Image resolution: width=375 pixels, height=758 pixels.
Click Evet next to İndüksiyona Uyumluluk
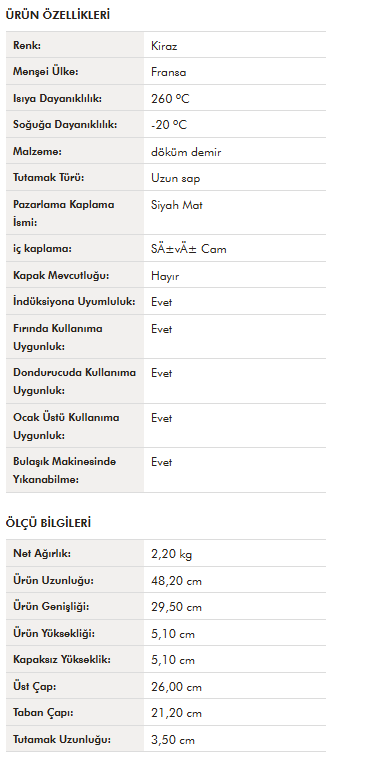click(x=161, y=302)
